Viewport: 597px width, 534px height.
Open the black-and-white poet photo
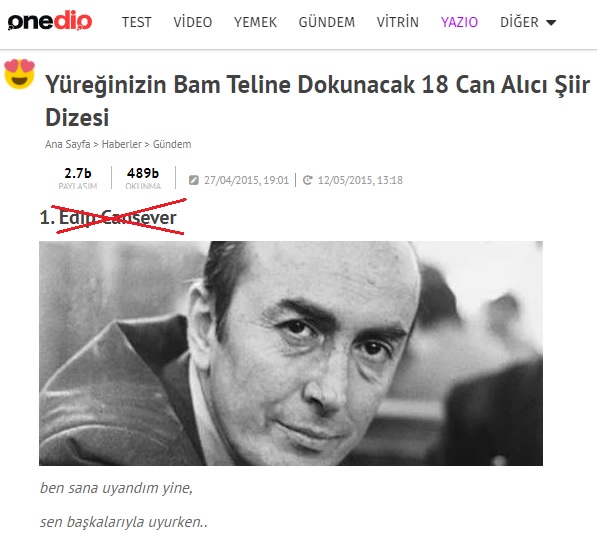291,353
